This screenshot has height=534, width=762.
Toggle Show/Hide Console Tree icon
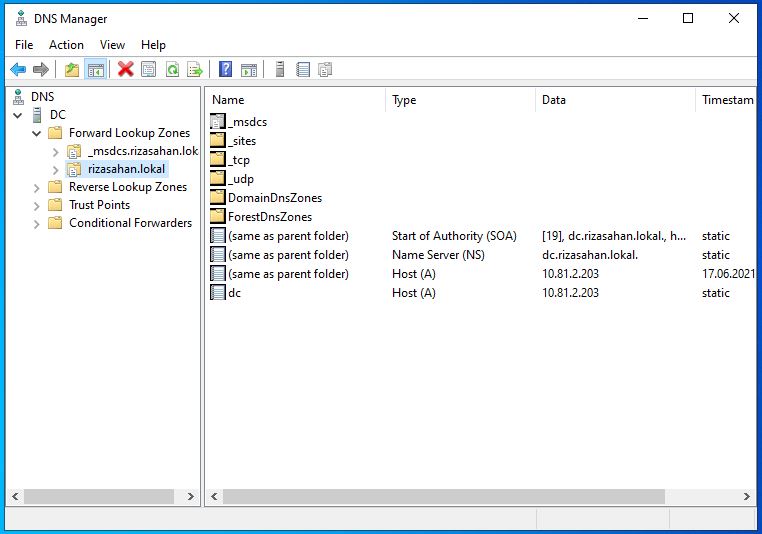pos(96,69)
